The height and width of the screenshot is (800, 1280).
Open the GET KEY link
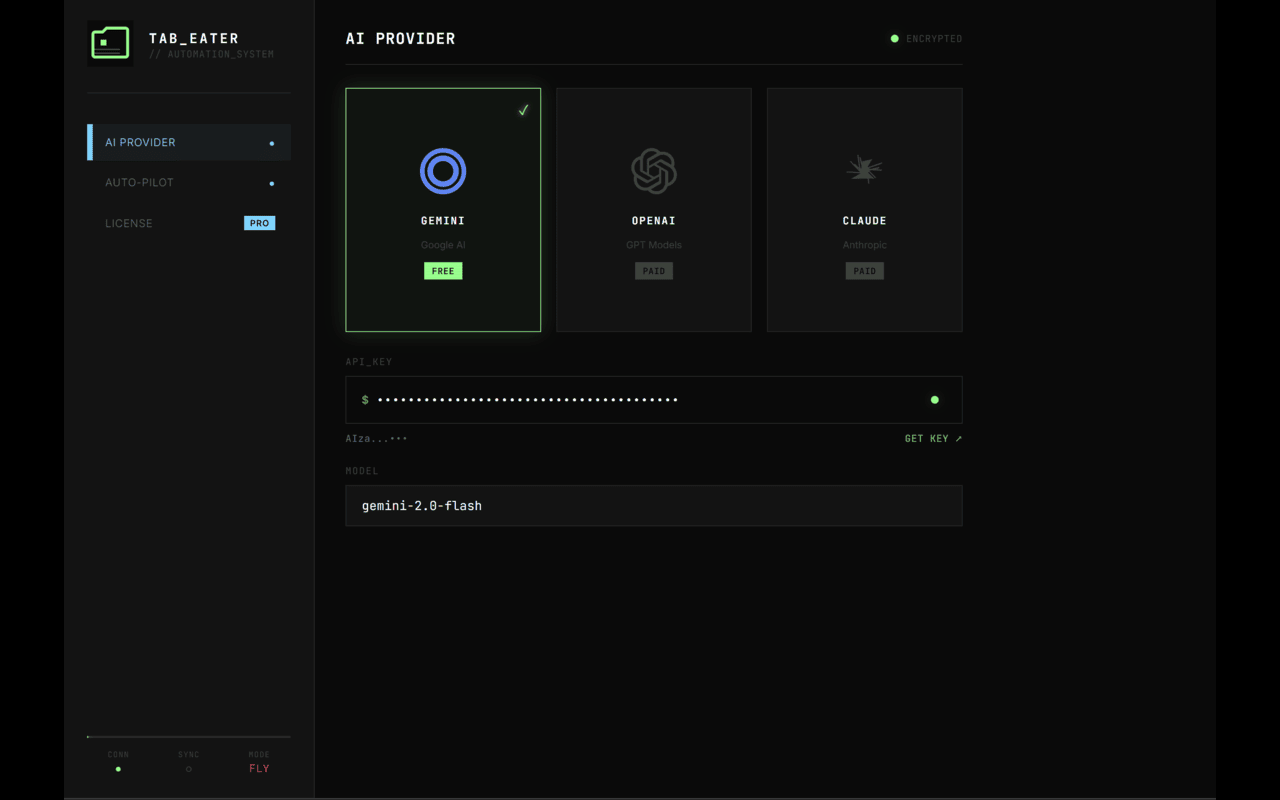[933, 438]
